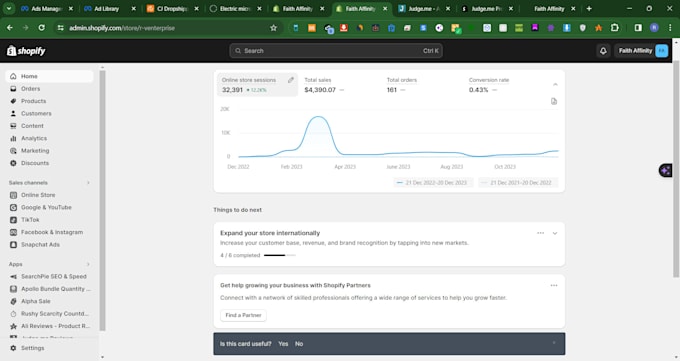Dismiss the card useful feedback bar
This screenshot has width=680, height=361.
[x=554, y=343]
